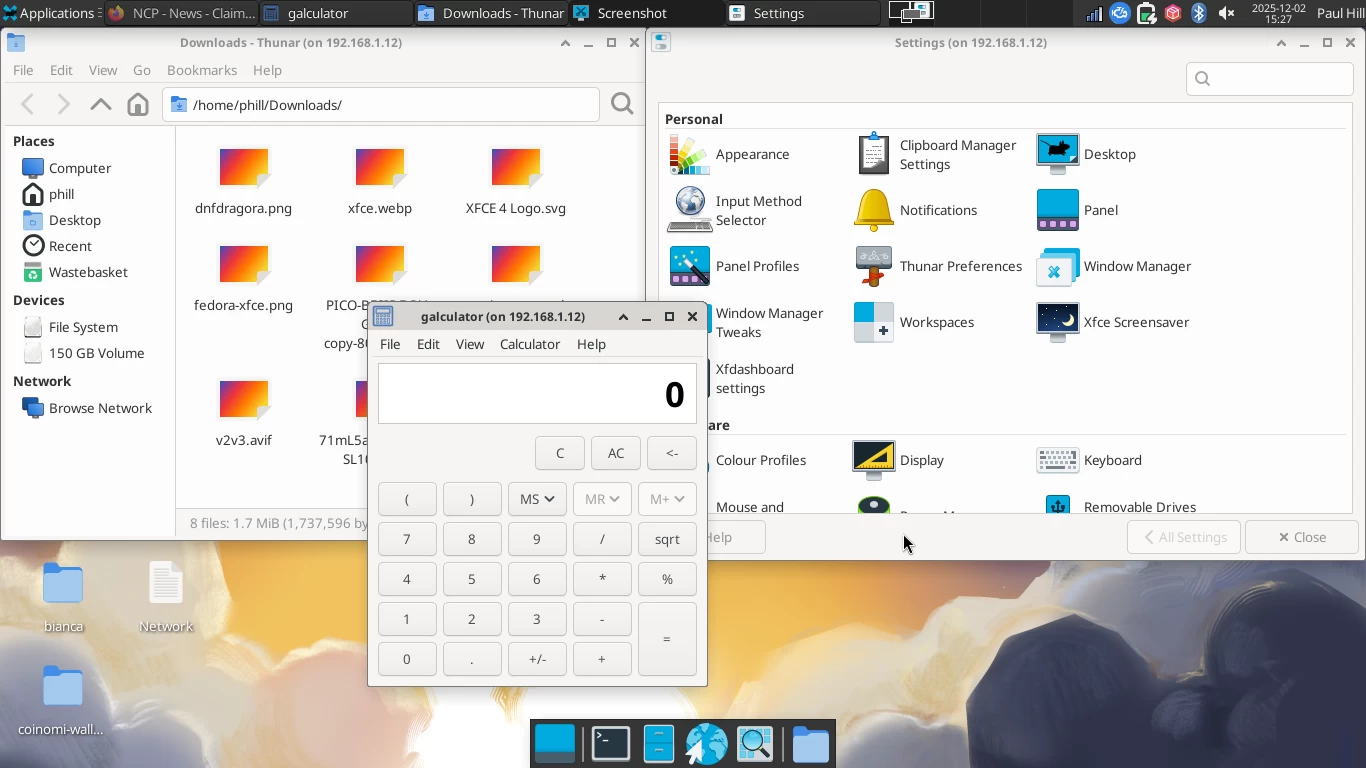Expand the MS memory store dropdown
Viewport: 1366px width, 768px height.
(537, 499)
